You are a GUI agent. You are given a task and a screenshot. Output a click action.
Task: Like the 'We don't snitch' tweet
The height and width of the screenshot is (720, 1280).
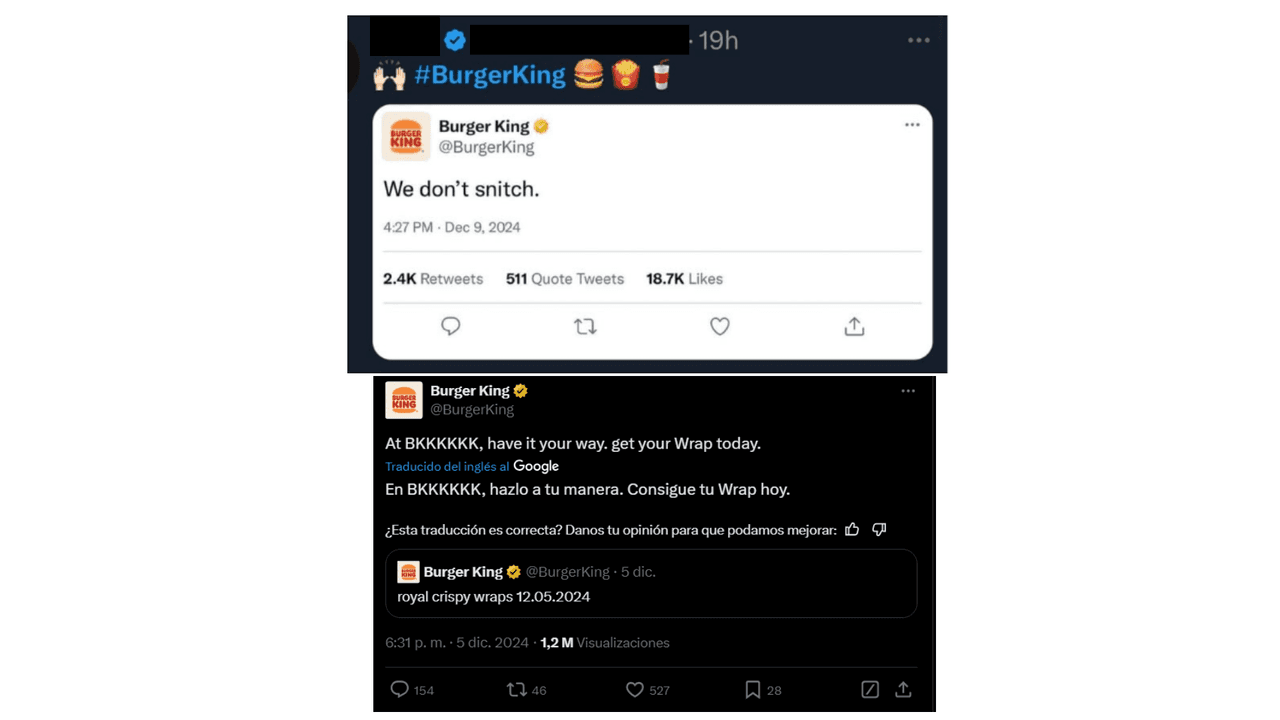tap(720, 326)
